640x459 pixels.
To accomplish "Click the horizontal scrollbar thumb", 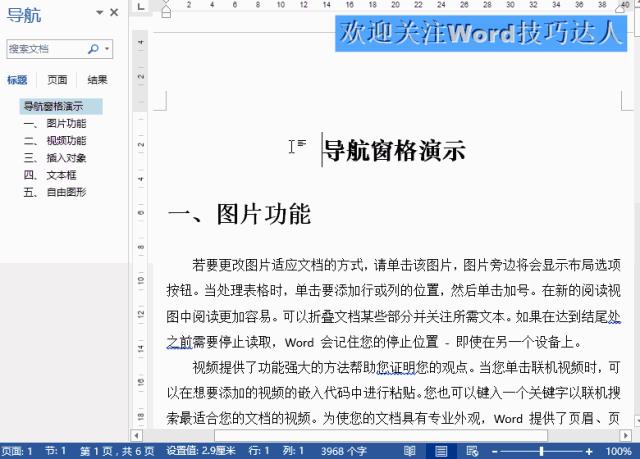I will pos(381,435).
